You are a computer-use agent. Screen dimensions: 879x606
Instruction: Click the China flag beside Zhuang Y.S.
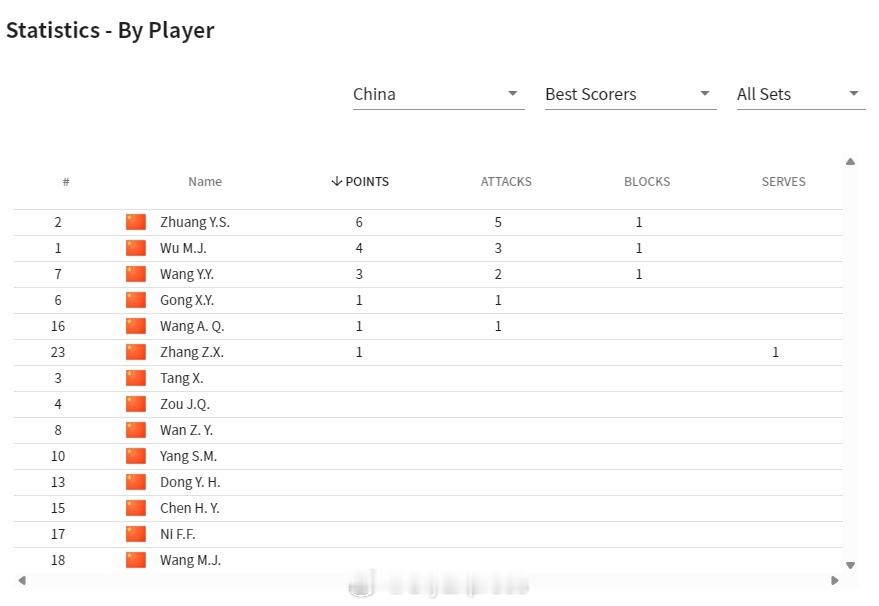click(136, 222)
